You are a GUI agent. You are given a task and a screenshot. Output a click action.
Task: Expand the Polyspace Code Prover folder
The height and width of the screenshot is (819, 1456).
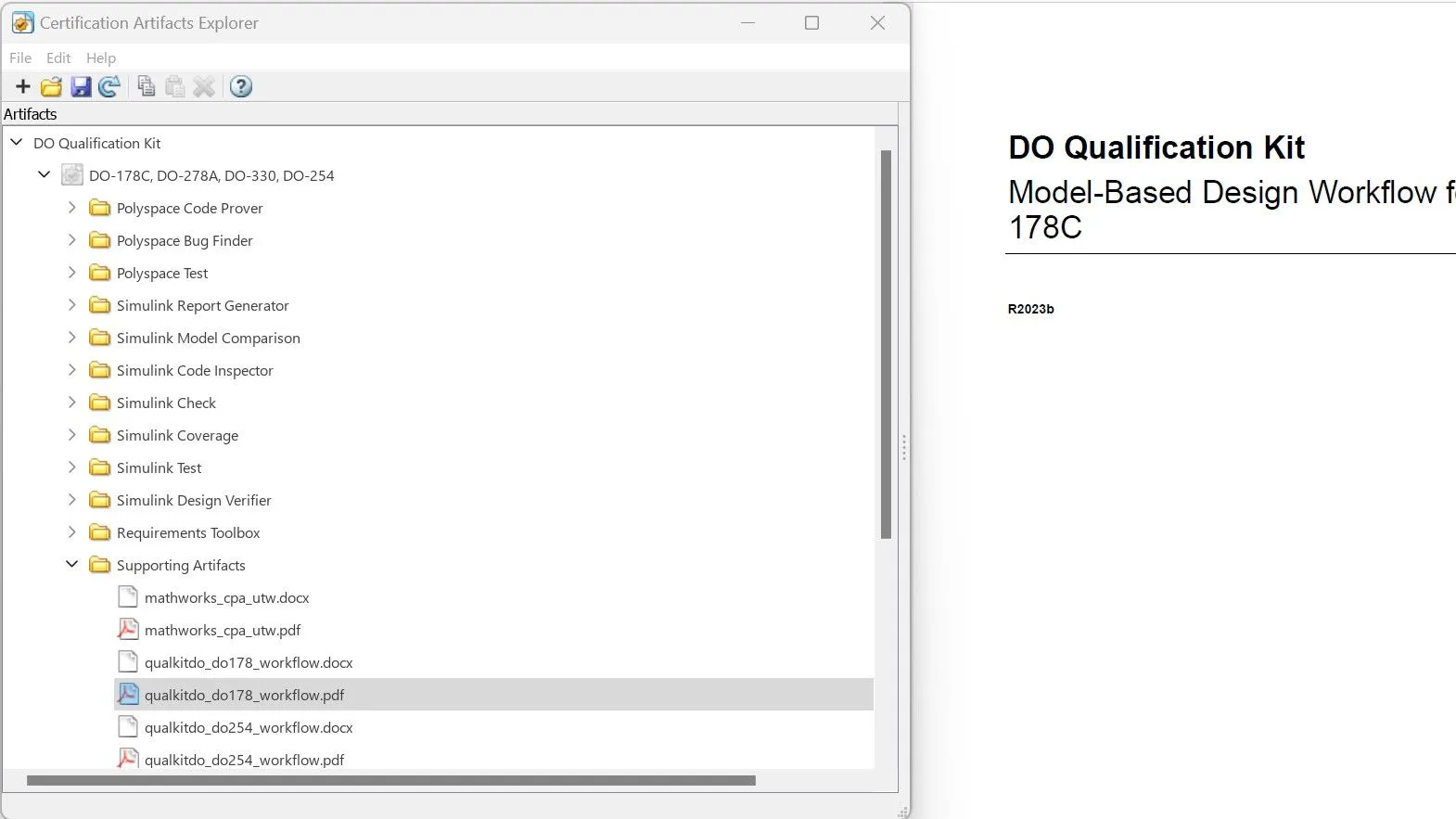71,207
